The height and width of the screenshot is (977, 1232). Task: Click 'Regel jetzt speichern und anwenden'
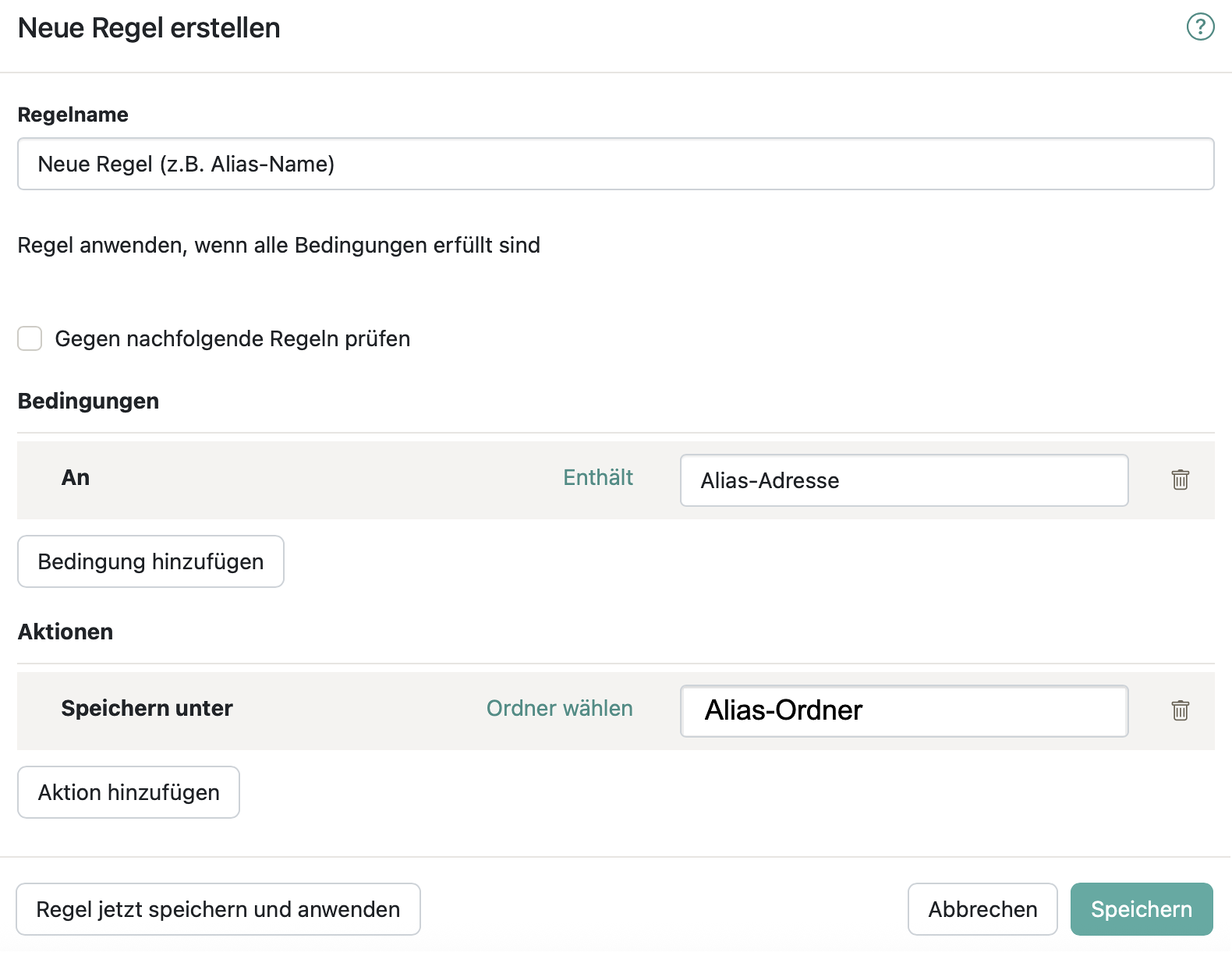point(218,909)
